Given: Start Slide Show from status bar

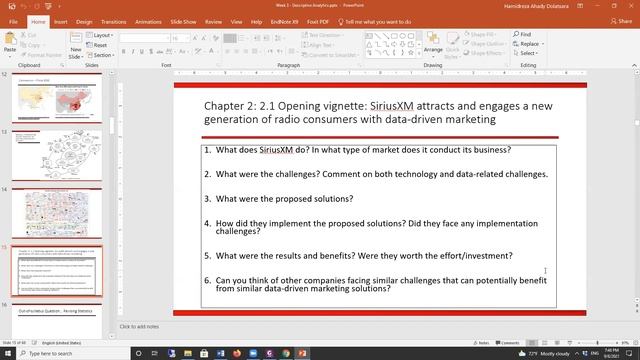Looking at the screenshot, I should [570, 343].
